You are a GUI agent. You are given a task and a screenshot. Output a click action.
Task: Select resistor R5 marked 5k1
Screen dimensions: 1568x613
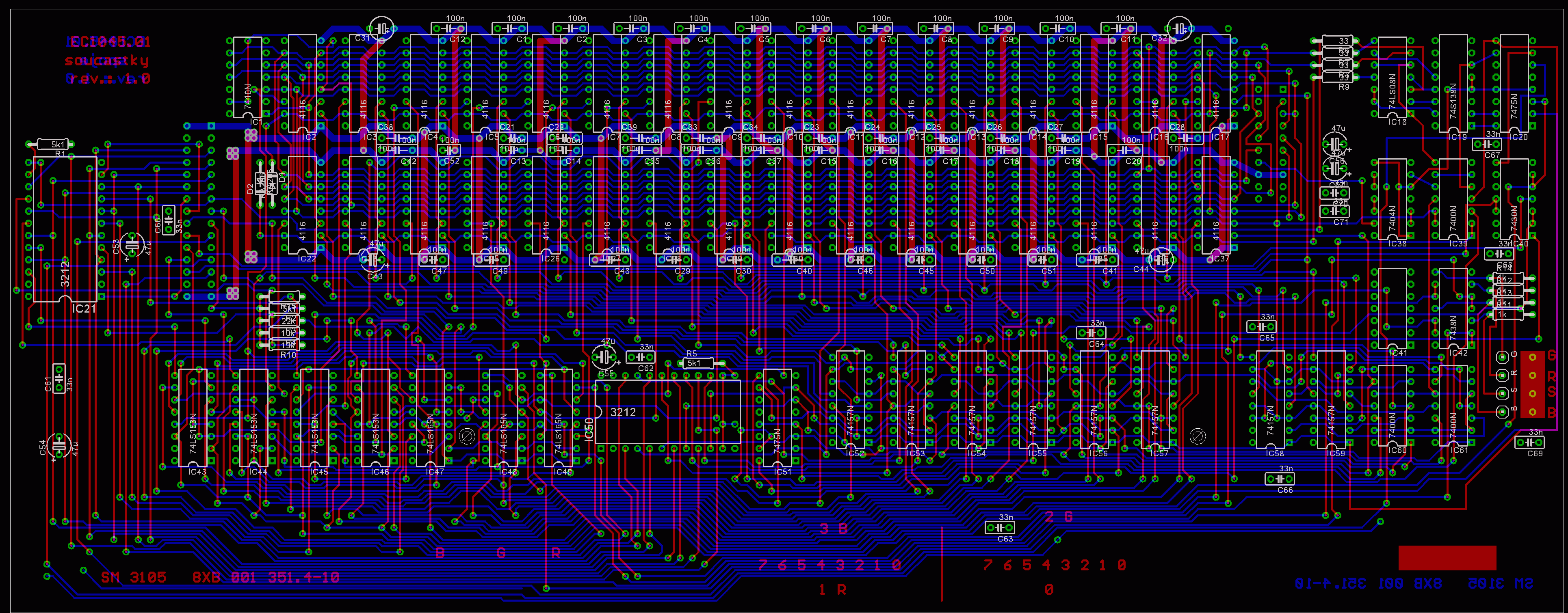697,363
